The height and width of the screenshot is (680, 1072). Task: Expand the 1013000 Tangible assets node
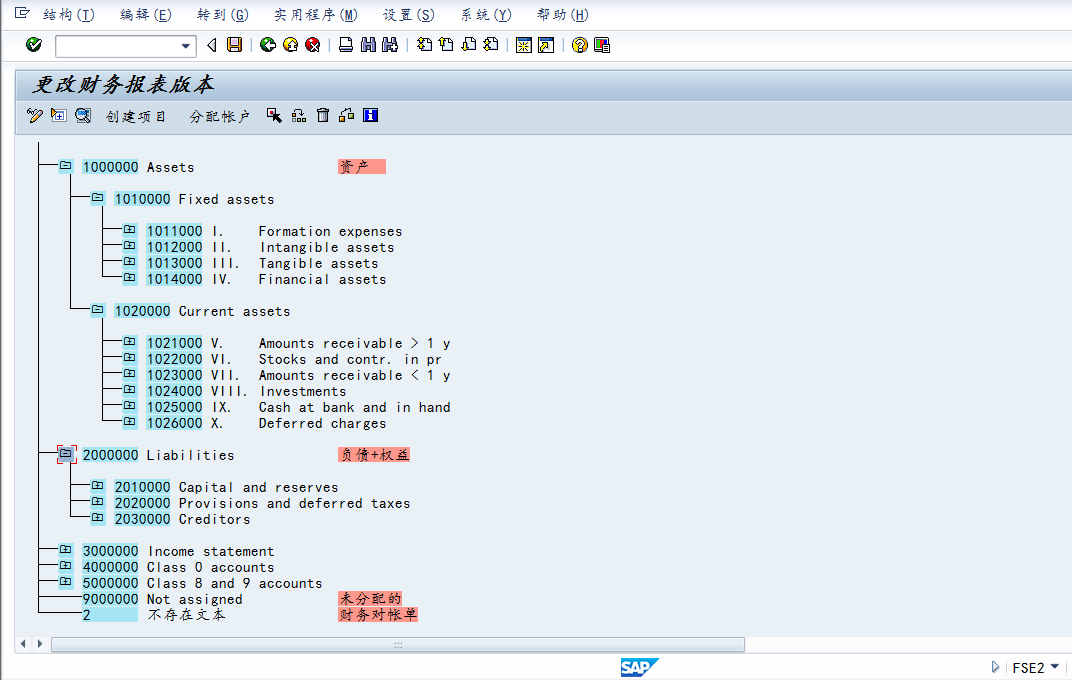pyautogui.click(x=129, y=262)
